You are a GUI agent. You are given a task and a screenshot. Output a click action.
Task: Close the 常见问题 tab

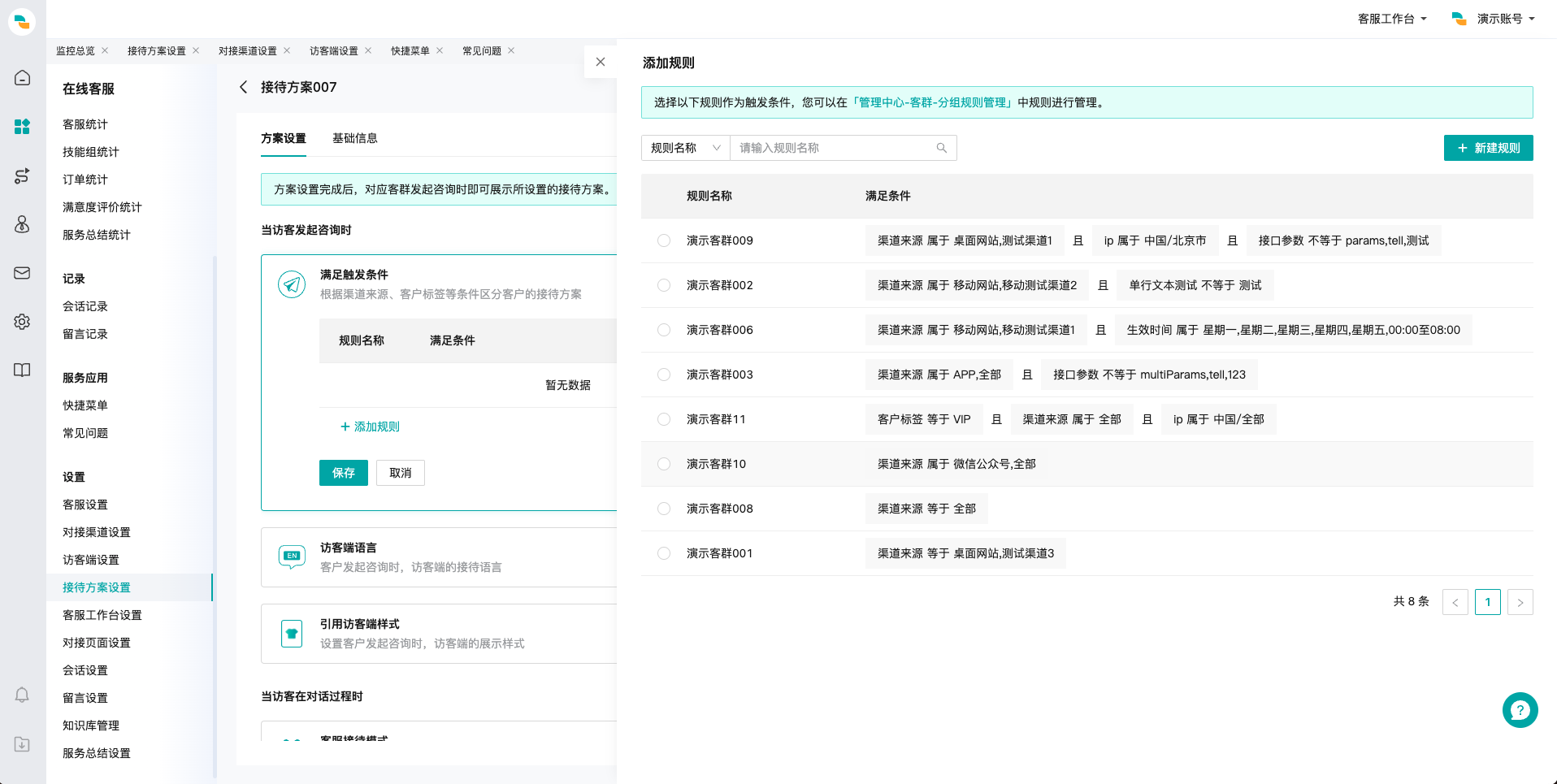click(x=511, y=50)
